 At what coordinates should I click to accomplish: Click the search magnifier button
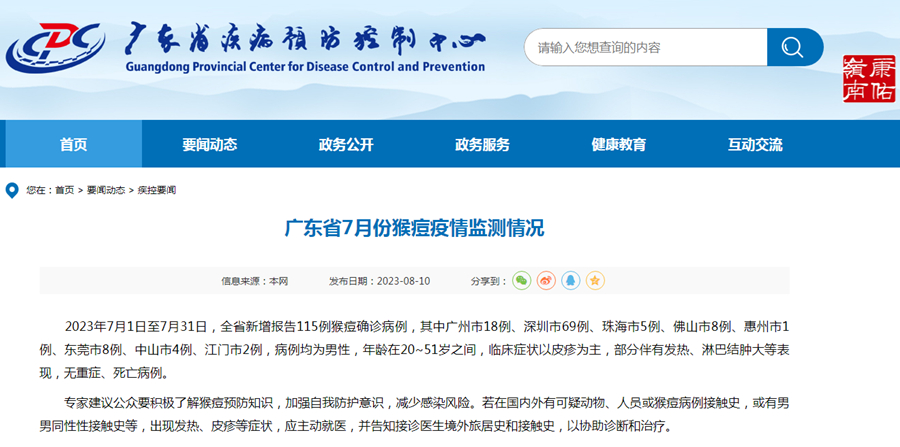(x=794, y=47)
